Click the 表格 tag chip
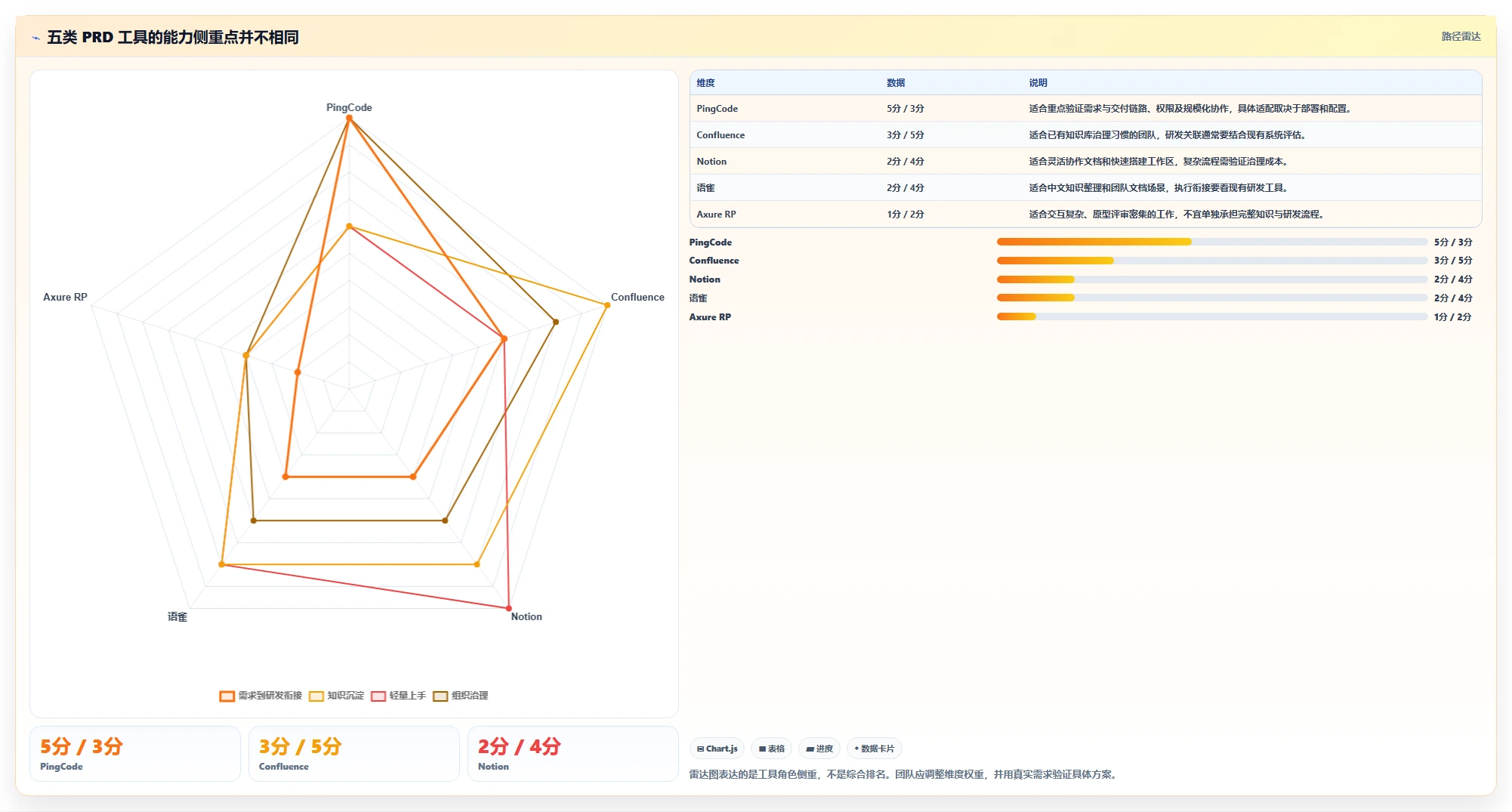 click(771, 749)
